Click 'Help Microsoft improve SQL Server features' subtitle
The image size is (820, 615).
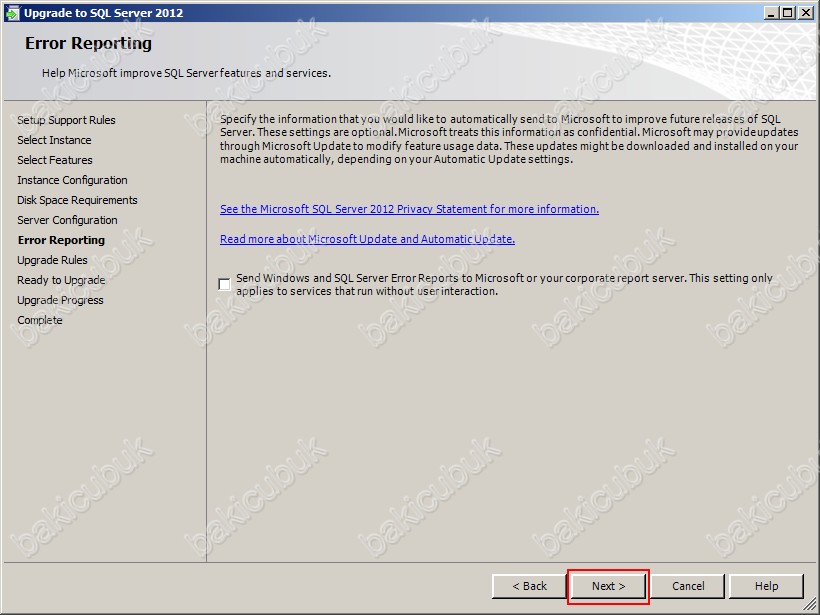[186, 73]
